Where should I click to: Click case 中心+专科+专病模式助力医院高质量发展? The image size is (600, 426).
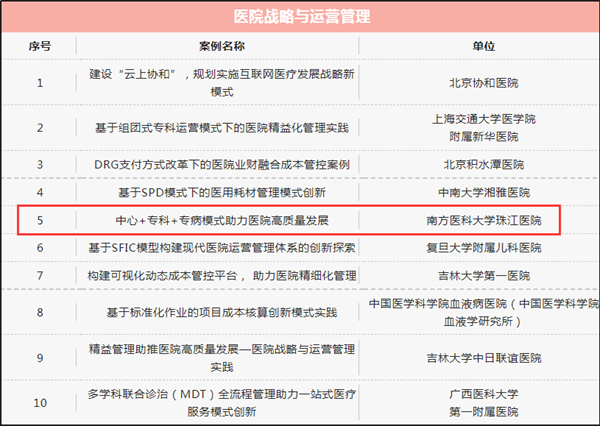(222, 220)
